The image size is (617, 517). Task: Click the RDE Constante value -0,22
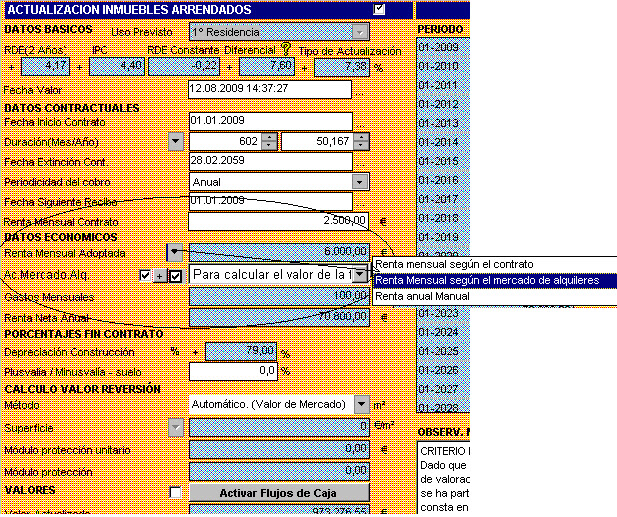coord(184,66)
